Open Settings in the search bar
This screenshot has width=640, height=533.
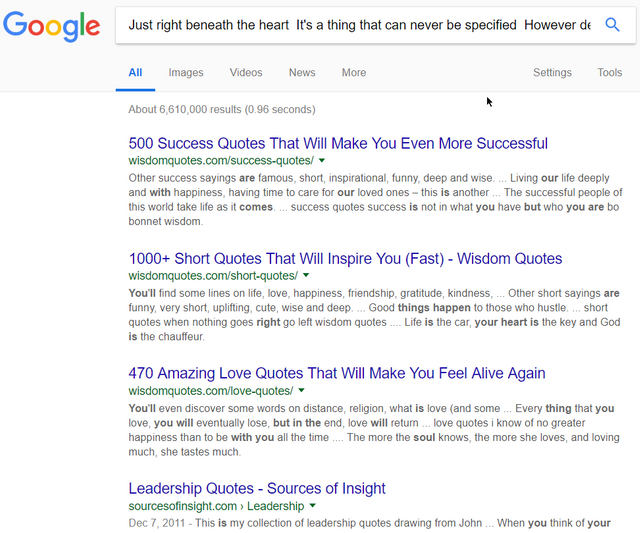pyautogui.click(x=552, y=73)
